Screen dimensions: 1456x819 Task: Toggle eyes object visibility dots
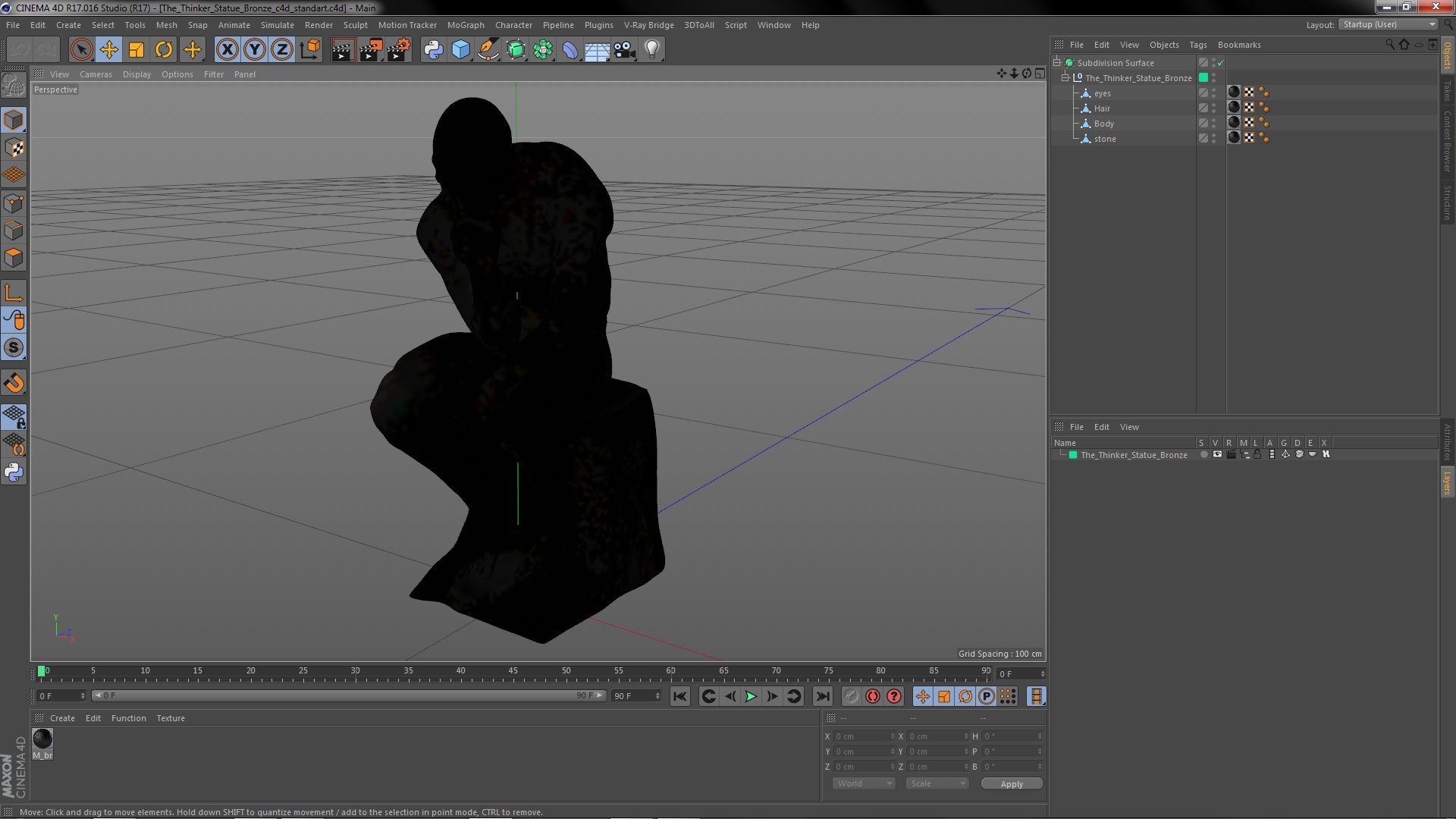(1213, 93)
